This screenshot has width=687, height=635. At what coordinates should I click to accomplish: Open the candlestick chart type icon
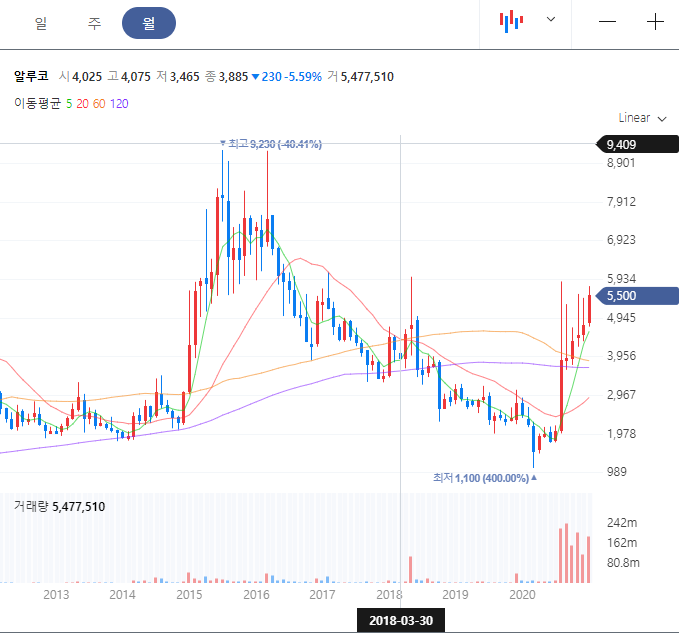511,21
